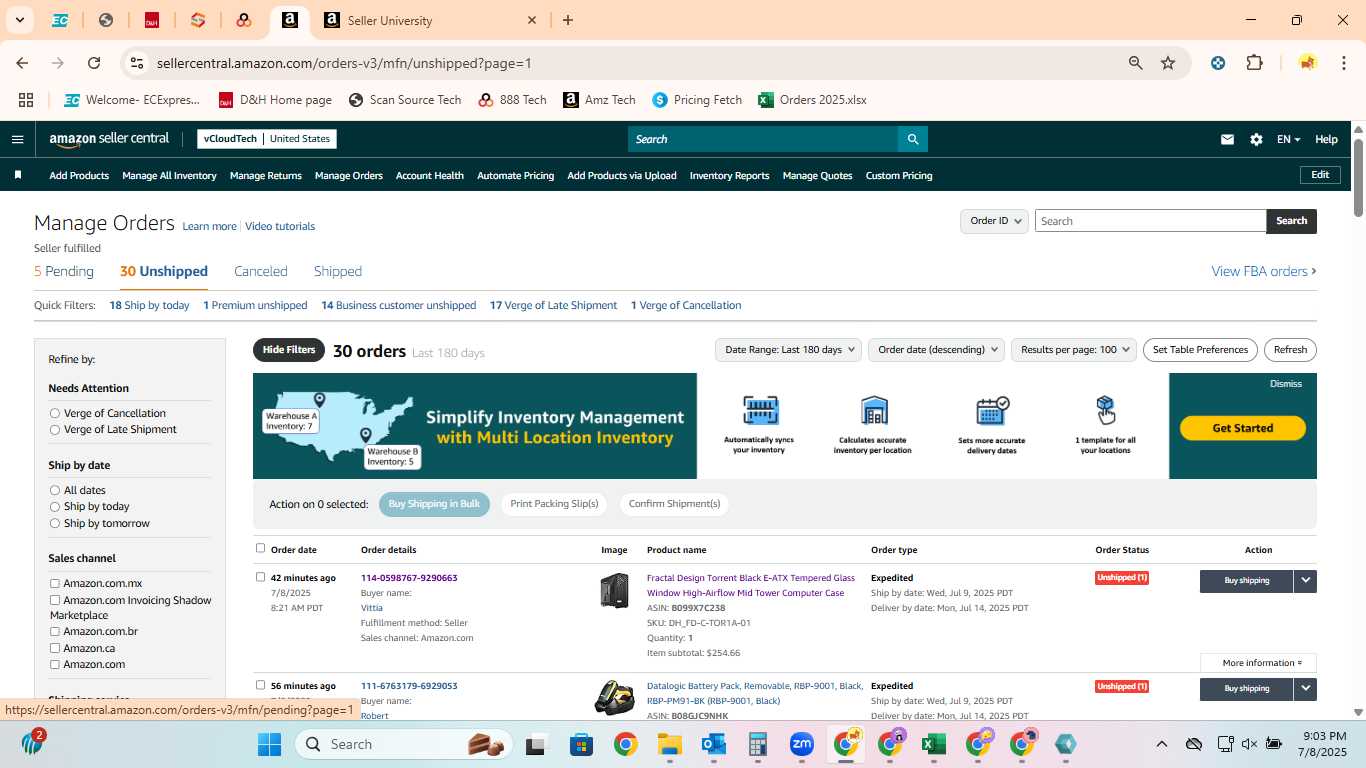Select the All dates radio option
This screenshot has width=1366, height=768.
coord(55,490)
